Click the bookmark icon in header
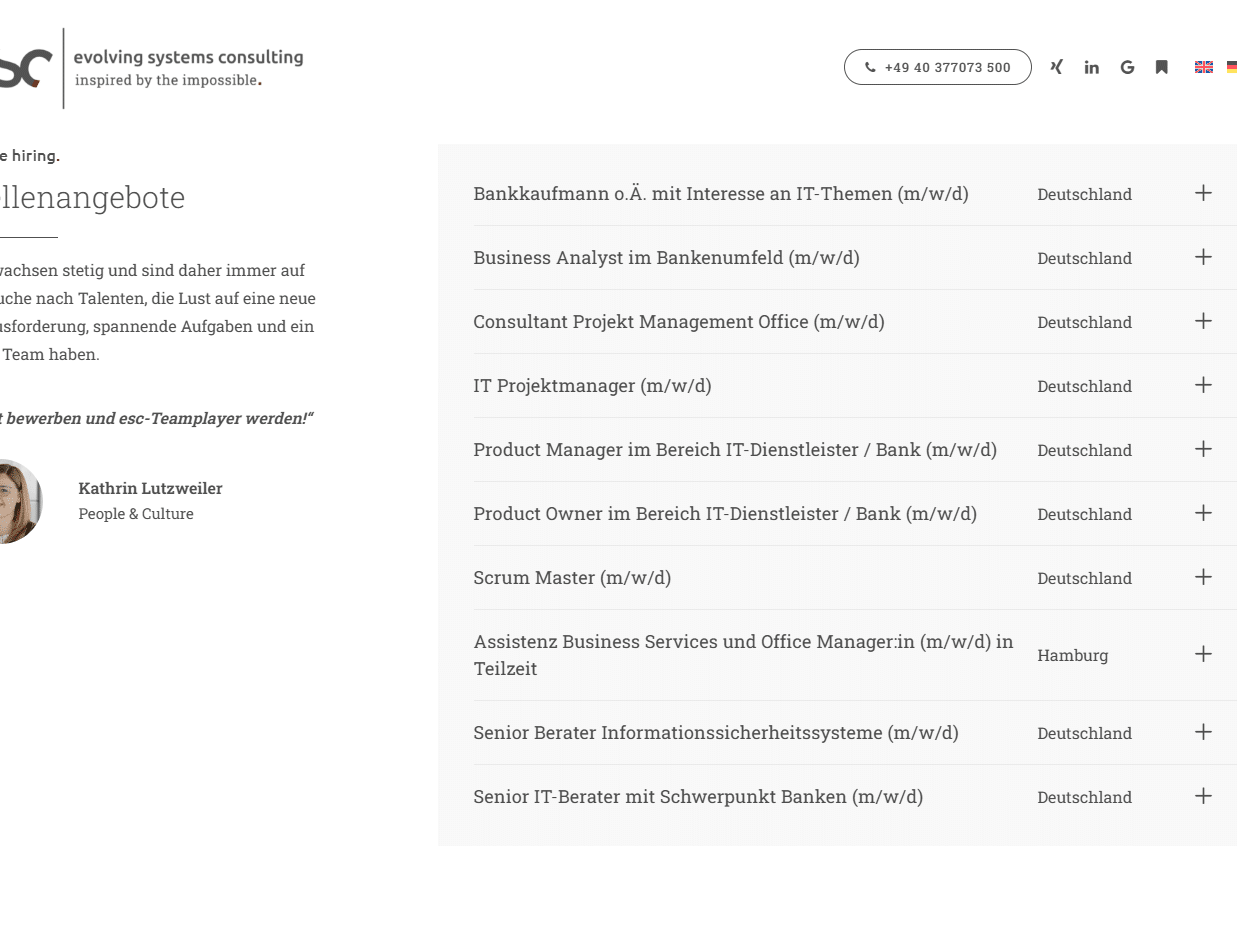This screenshot has height=928, width=1237. pos(1161,67)
